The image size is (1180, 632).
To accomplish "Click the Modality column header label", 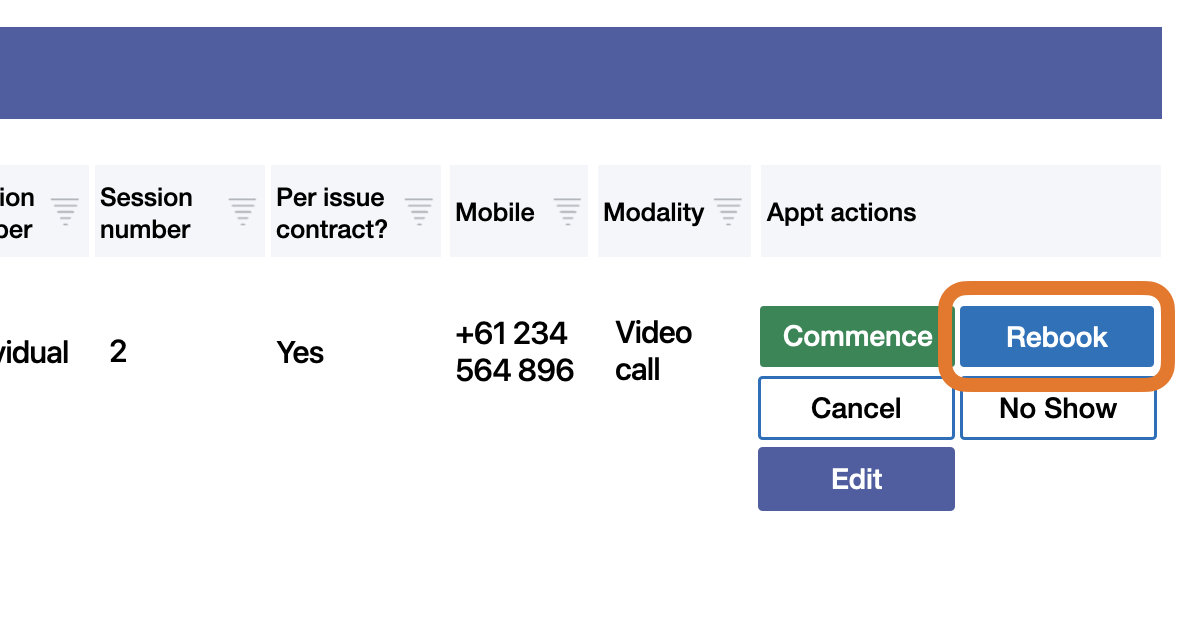I will pos(654,213).
